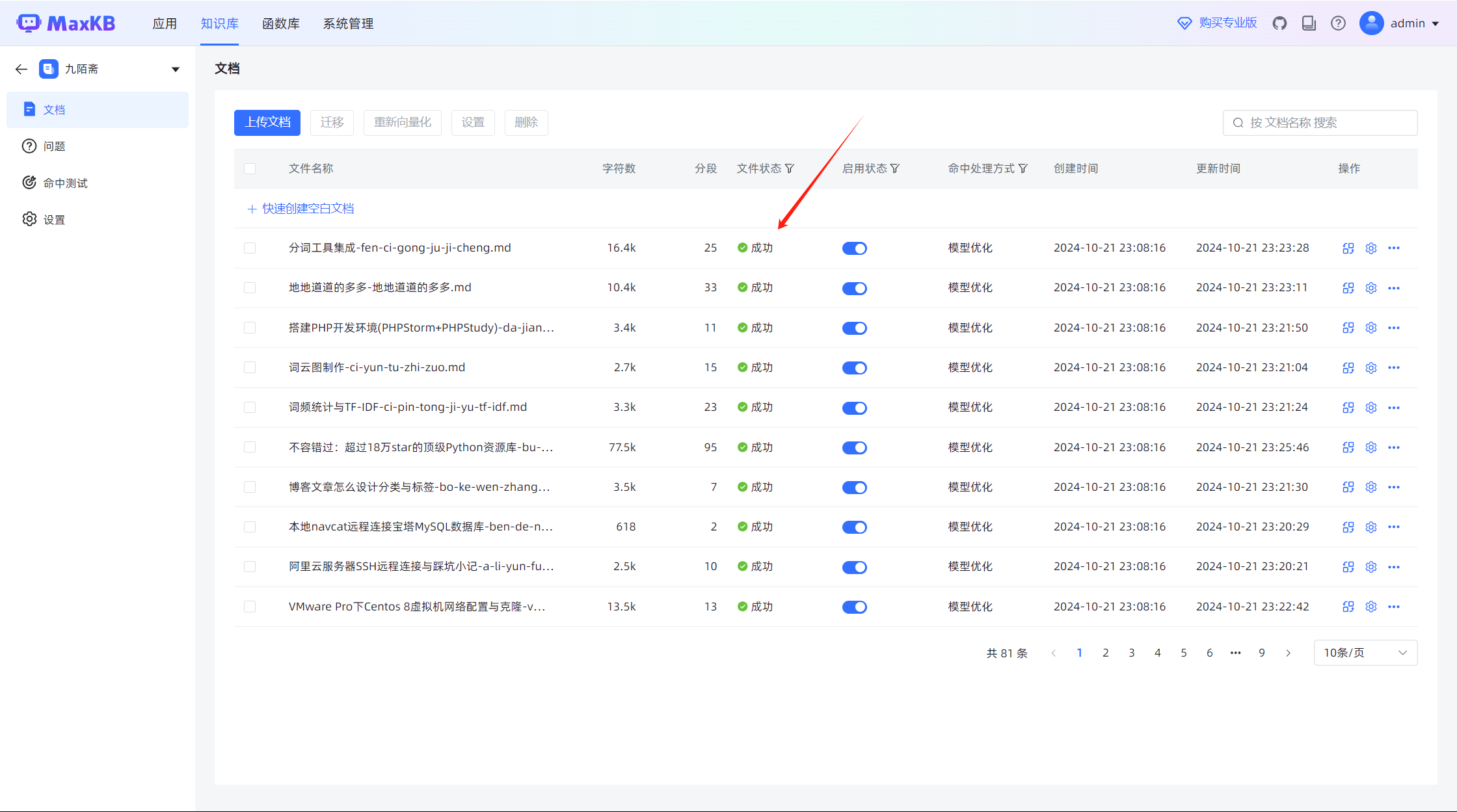Expand the 九陌斋 knowledge base dropdown
This screenshot has width=1457, height=812.
click(175, 70)
